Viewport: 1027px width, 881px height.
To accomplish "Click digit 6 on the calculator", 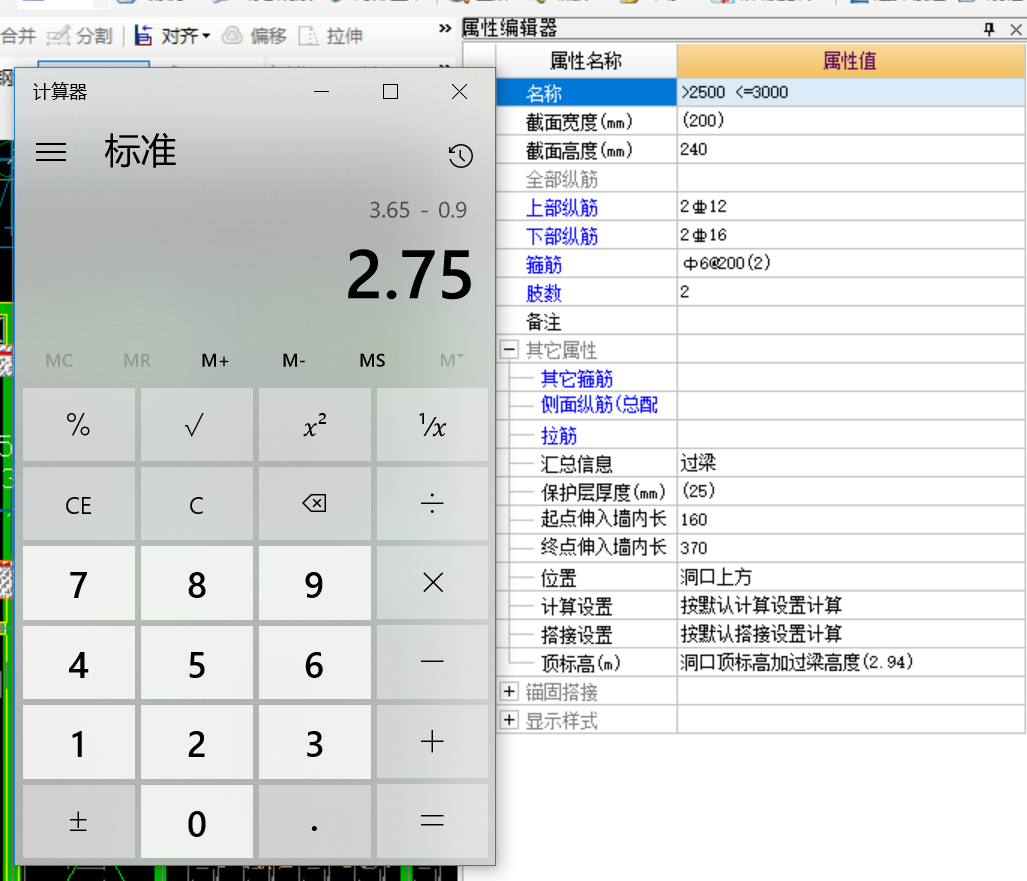I will (314, 662).
